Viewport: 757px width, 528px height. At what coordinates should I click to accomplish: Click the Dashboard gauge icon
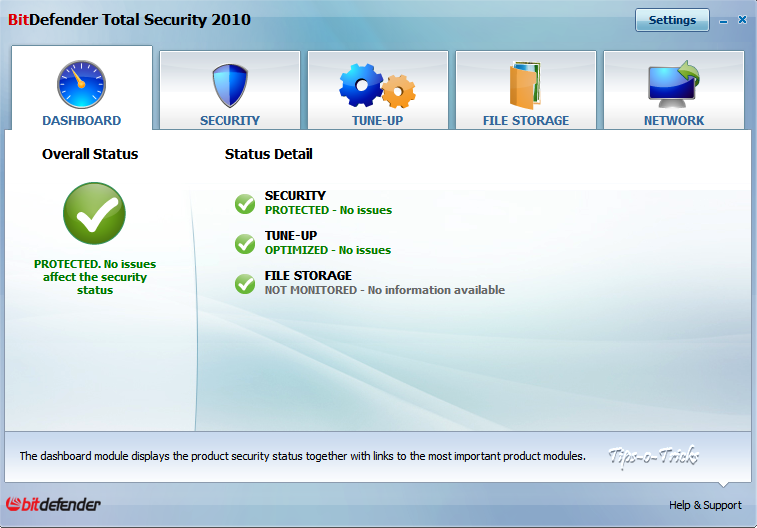pos(81,84)
